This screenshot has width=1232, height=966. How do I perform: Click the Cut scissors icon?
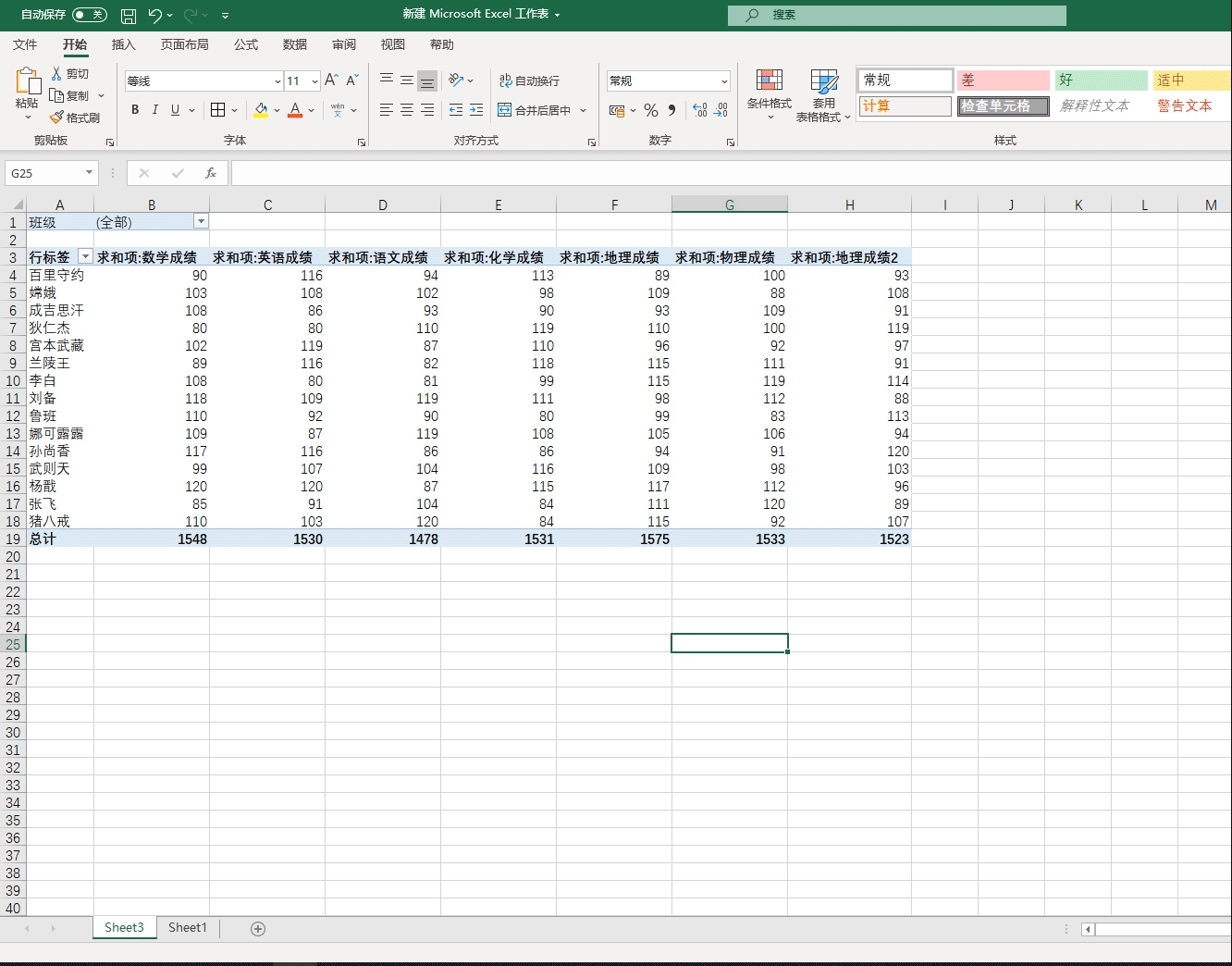57,73
